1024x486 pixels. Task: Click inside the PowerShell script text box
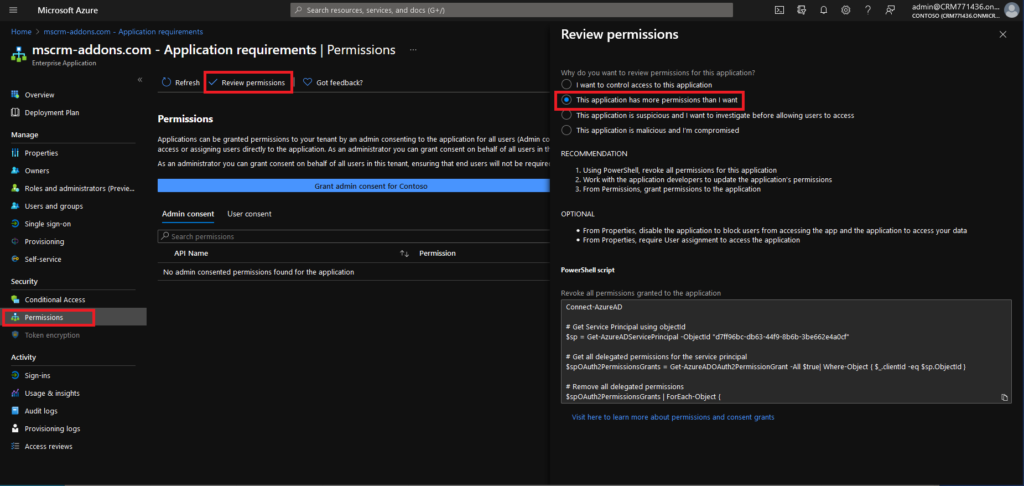point(786,351)
